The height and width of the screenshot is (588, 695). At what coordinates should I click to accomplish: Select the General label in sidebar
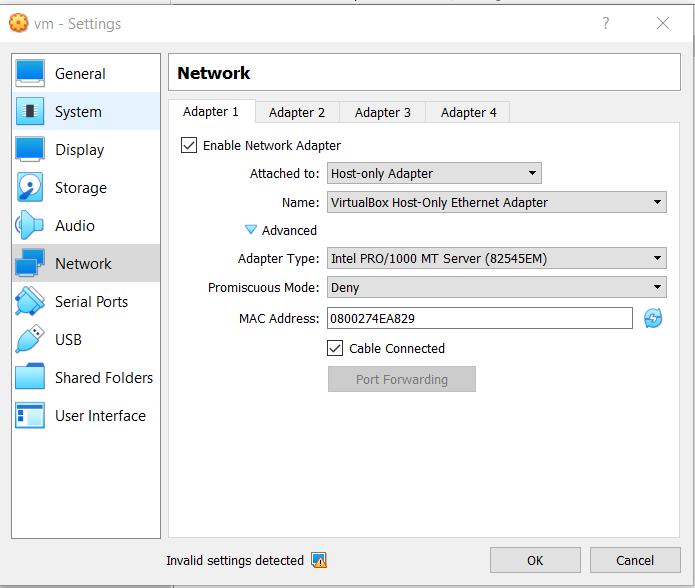coord(80,74)
